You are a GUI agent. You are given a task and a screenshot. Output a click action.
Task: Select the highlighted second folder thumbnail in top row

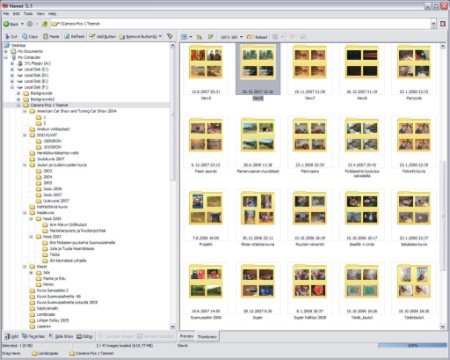coord(258,70)
